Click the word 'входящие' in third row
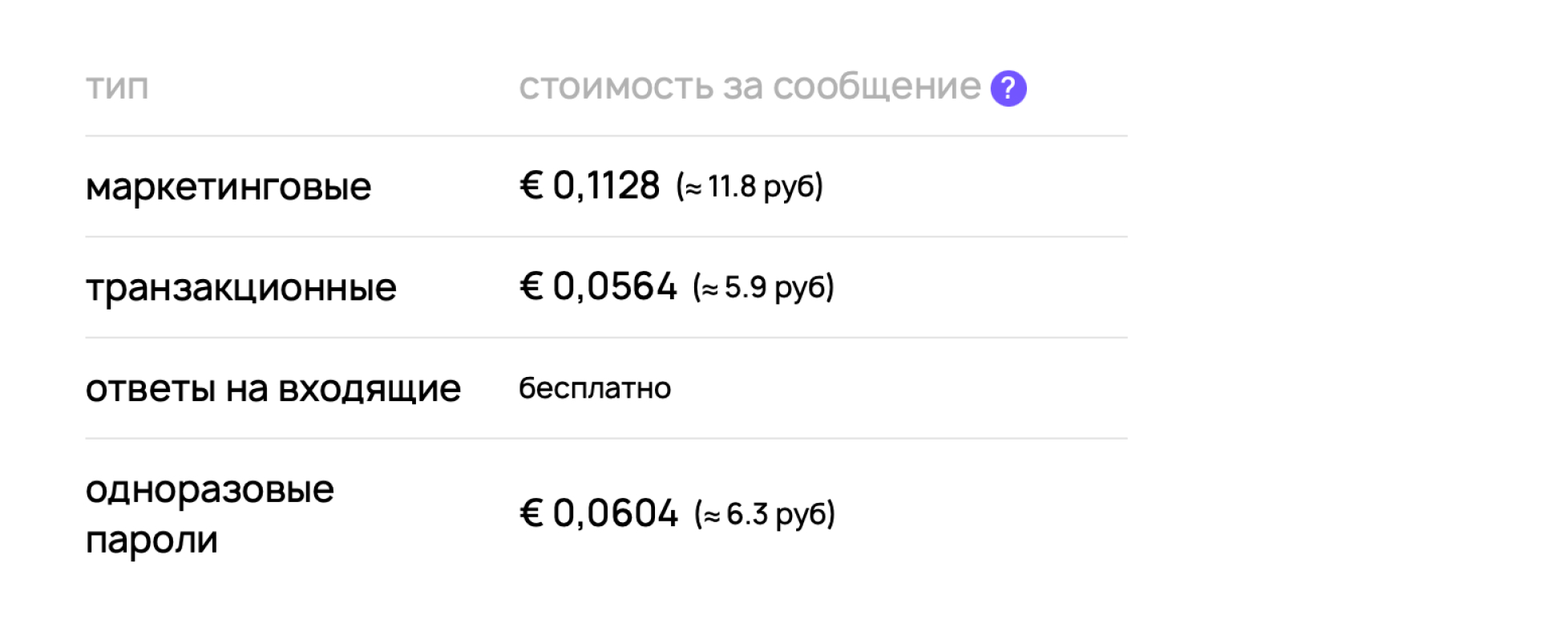The height and width of the screenshot is (624, 1568). coord(370,389)
